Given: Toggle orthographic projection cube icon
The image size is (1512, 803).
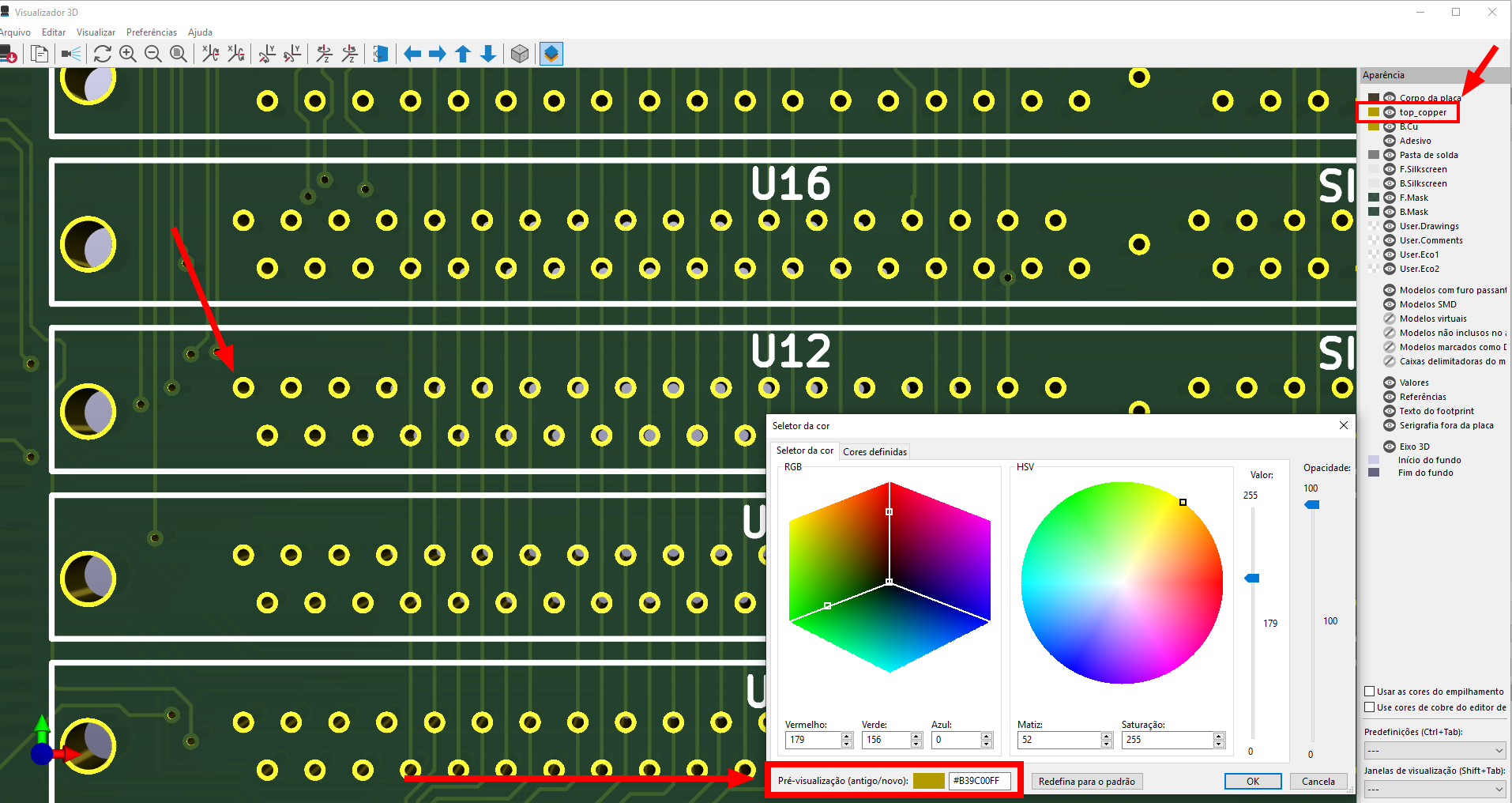Looking at the screenshot, I should point(520,54).
